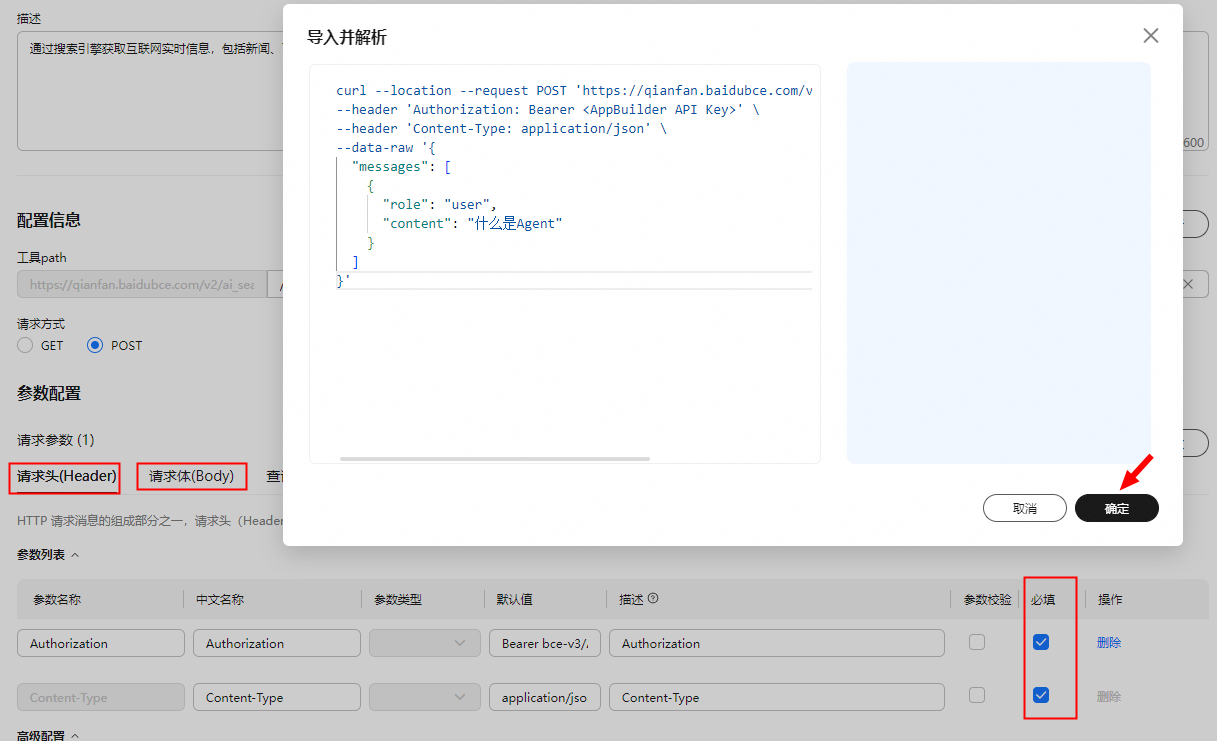The image size is (1217, 741).
Task: Click the Authorization 中文名称 field
Action: 277,643
